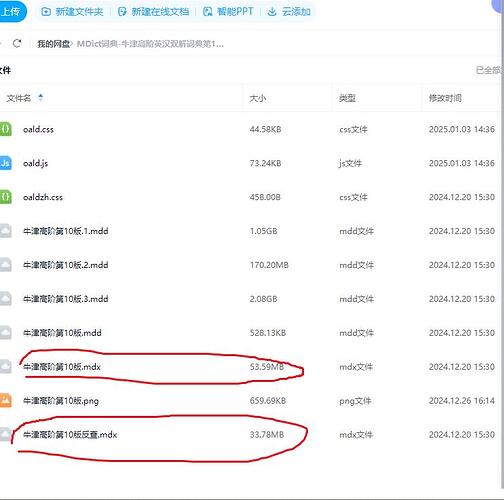504x500 pixels.
Task: Click the 170.20MB size value
Action: 269,265
